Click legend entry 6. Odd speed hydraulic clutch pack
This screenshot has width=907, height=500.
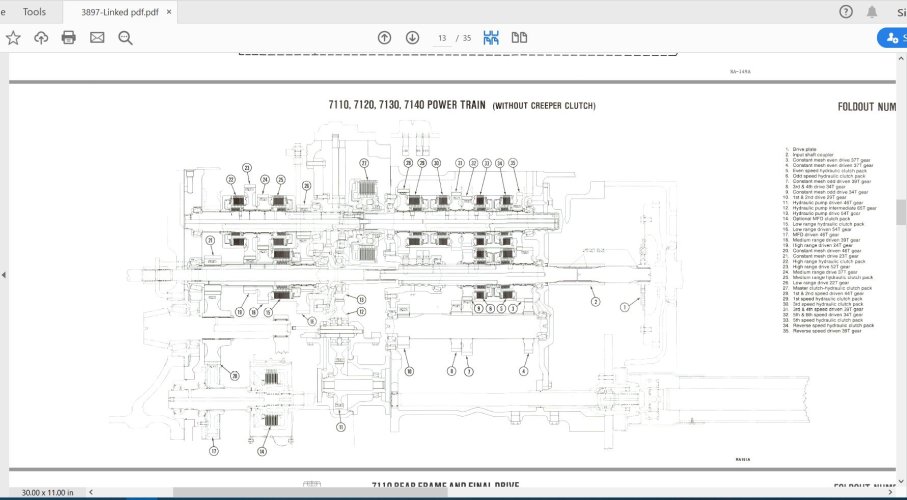(x=825, y=176)
